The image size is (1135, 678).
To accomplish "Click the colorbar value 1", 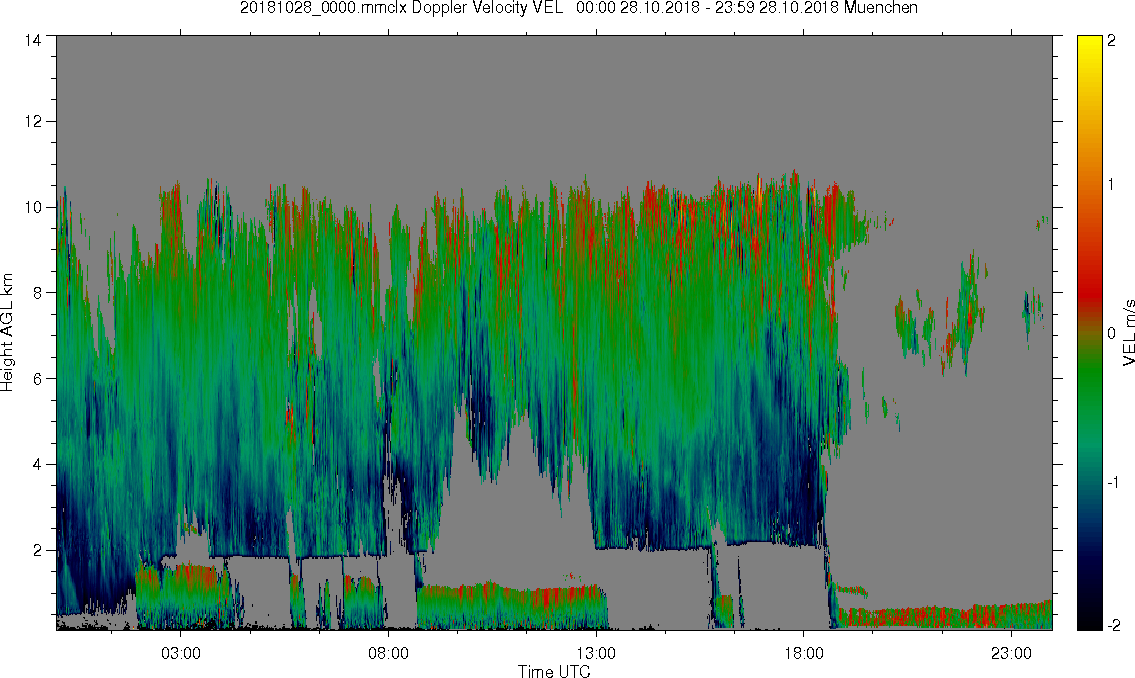I will 1112,185.
